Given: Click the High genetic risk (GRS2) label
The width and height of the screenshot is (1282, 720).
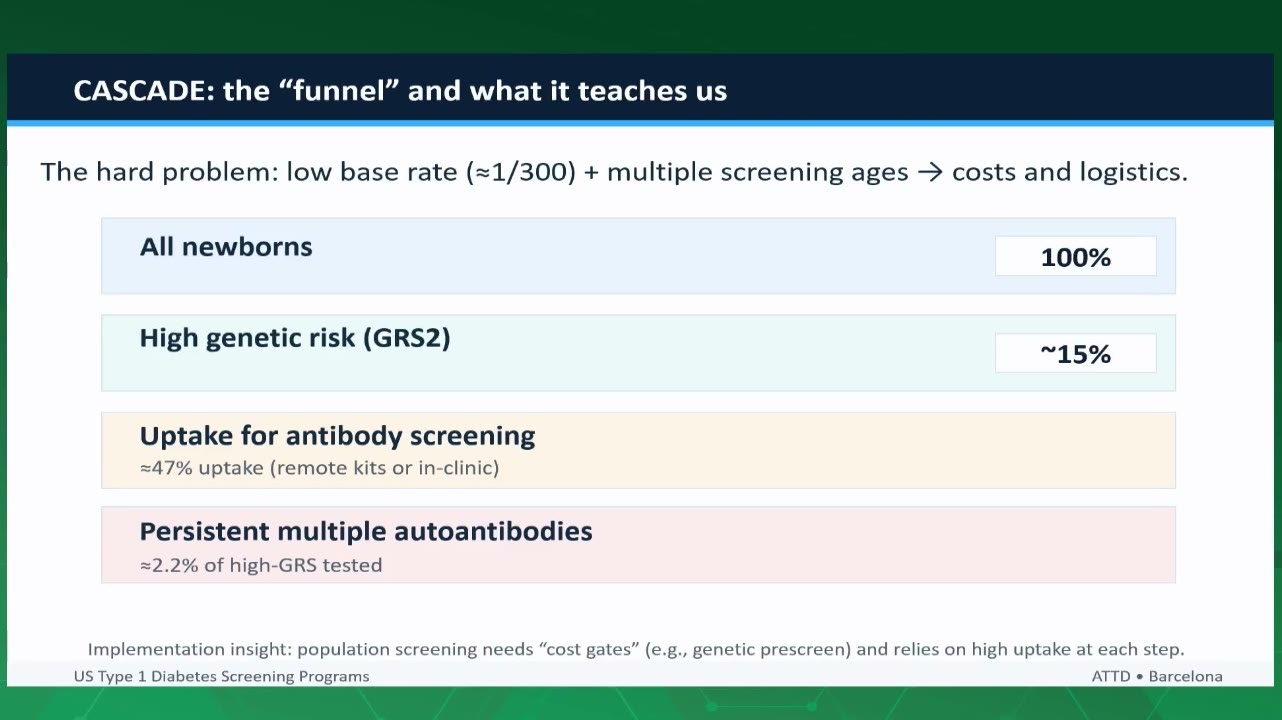Looking at the screenshot, I should click(295, 338).
